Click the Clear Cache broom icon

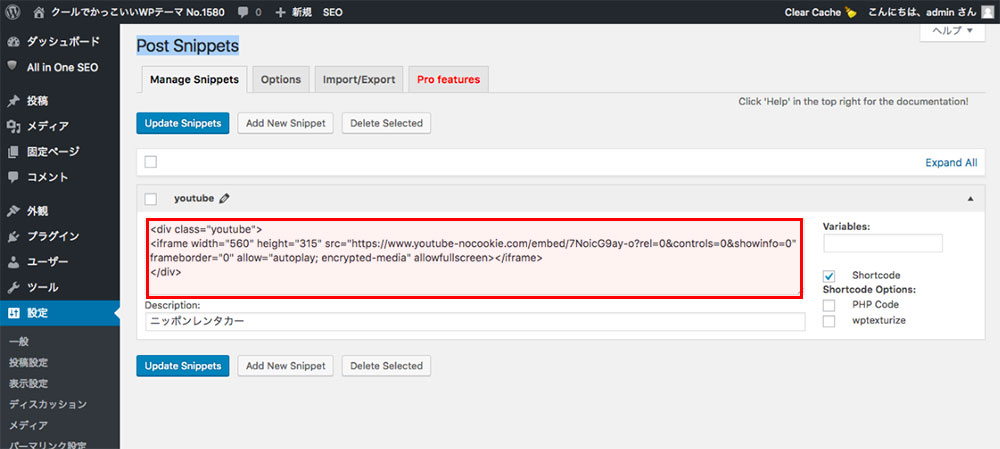pyautogui.click(x=850, y=12)
